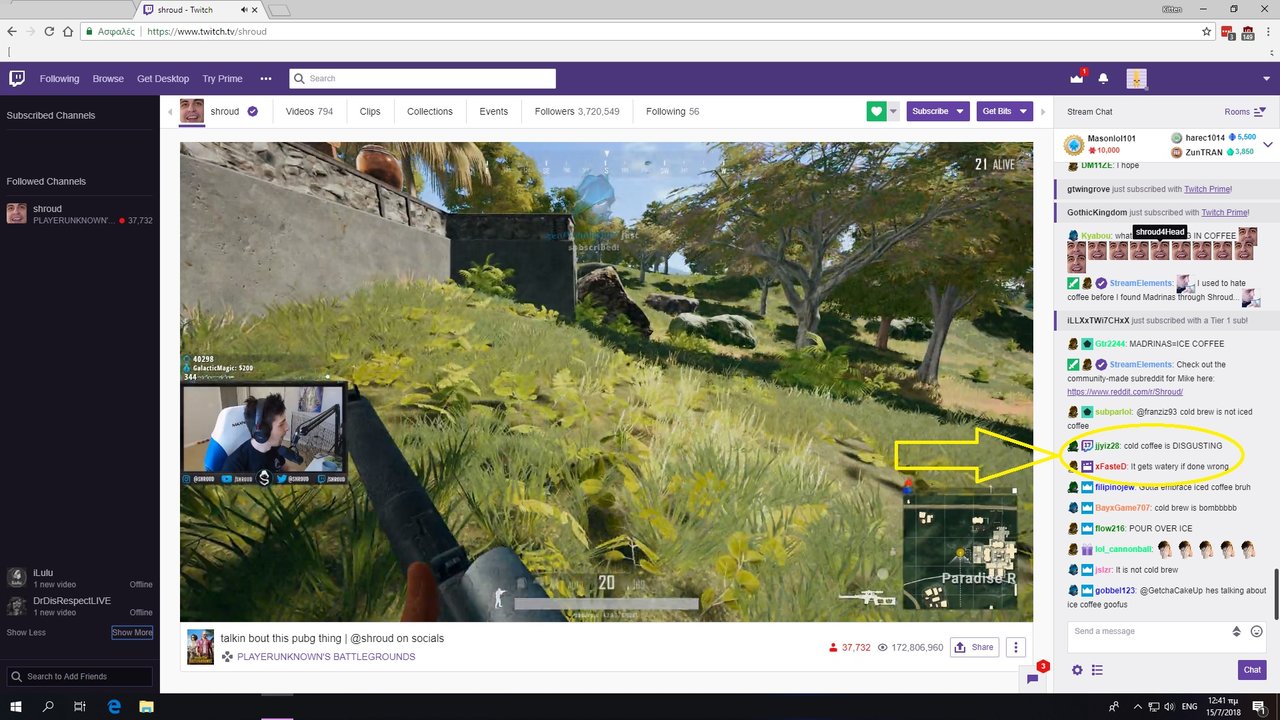Switch to the Videos tab

309,111
